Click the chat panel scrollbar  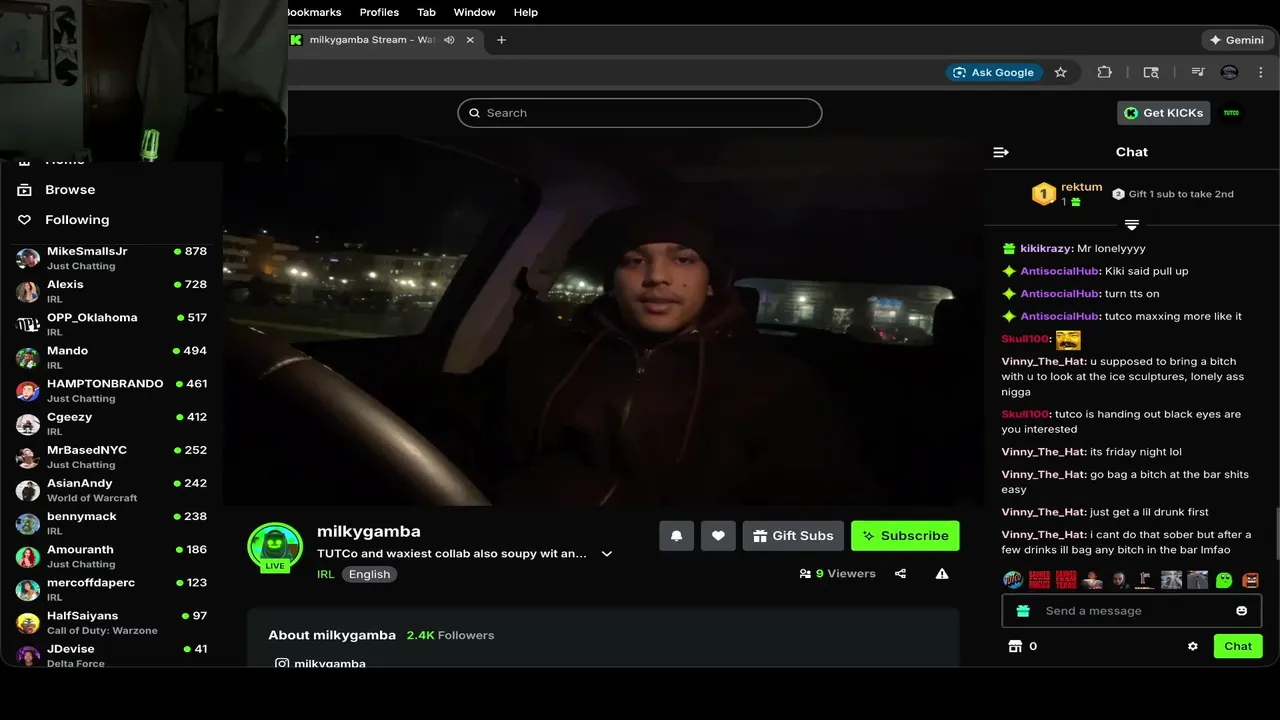pyautogui.click(x=1277, y=535)
